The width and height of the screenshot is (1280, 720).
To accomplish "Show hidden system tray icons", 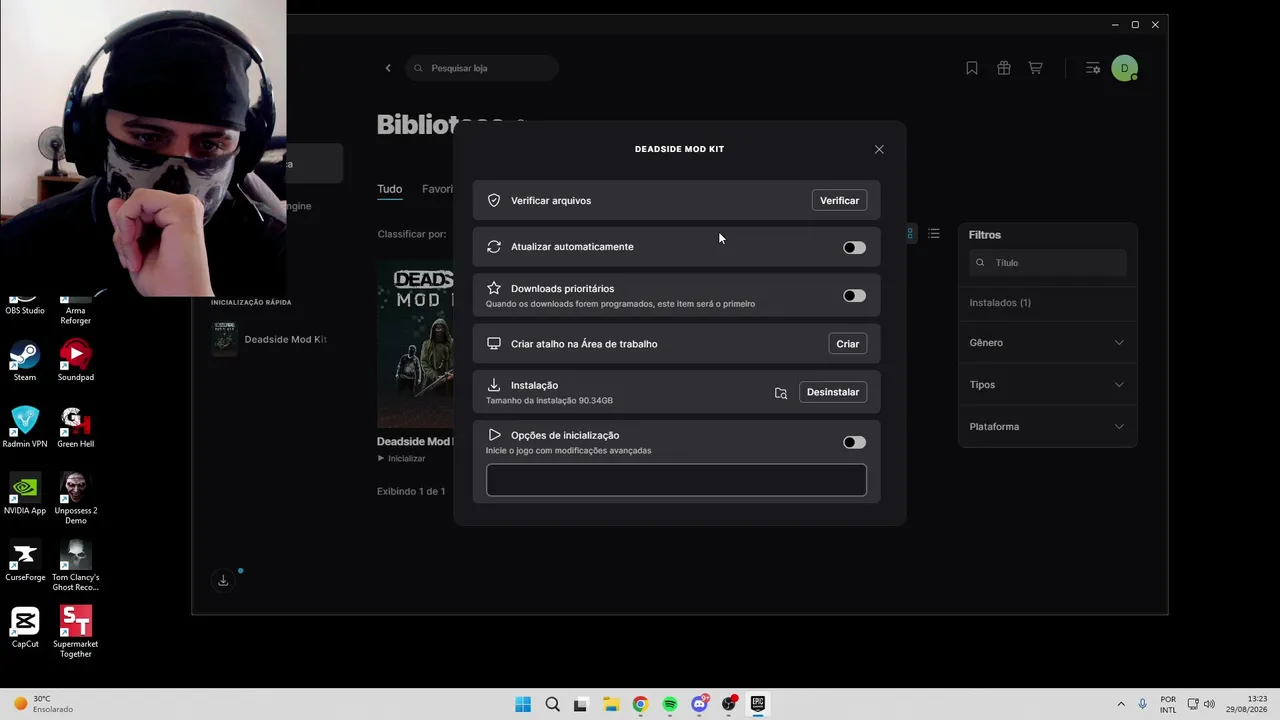I will pyautogui.click(x=1121, y=704).
